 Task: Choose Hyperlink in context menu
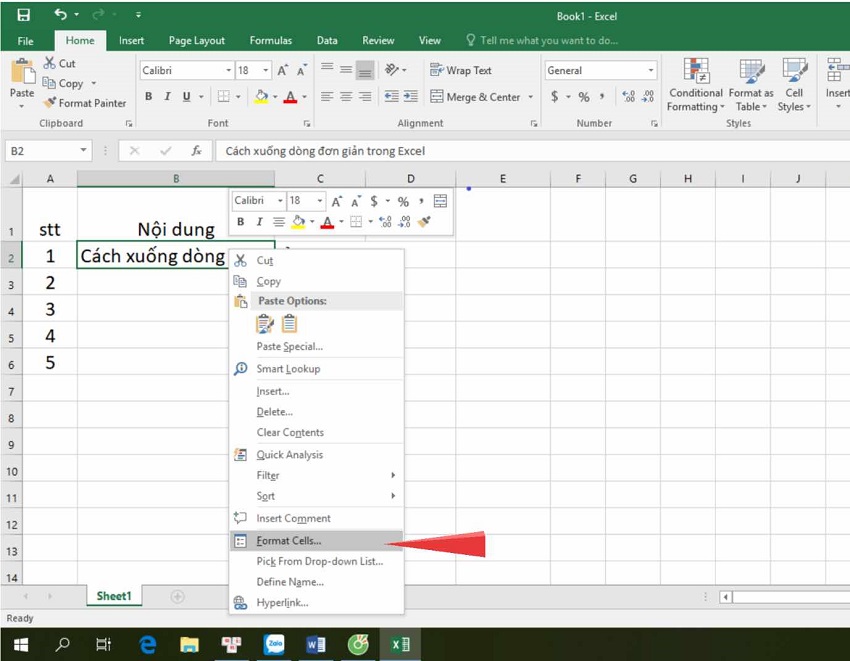(317, 602)
